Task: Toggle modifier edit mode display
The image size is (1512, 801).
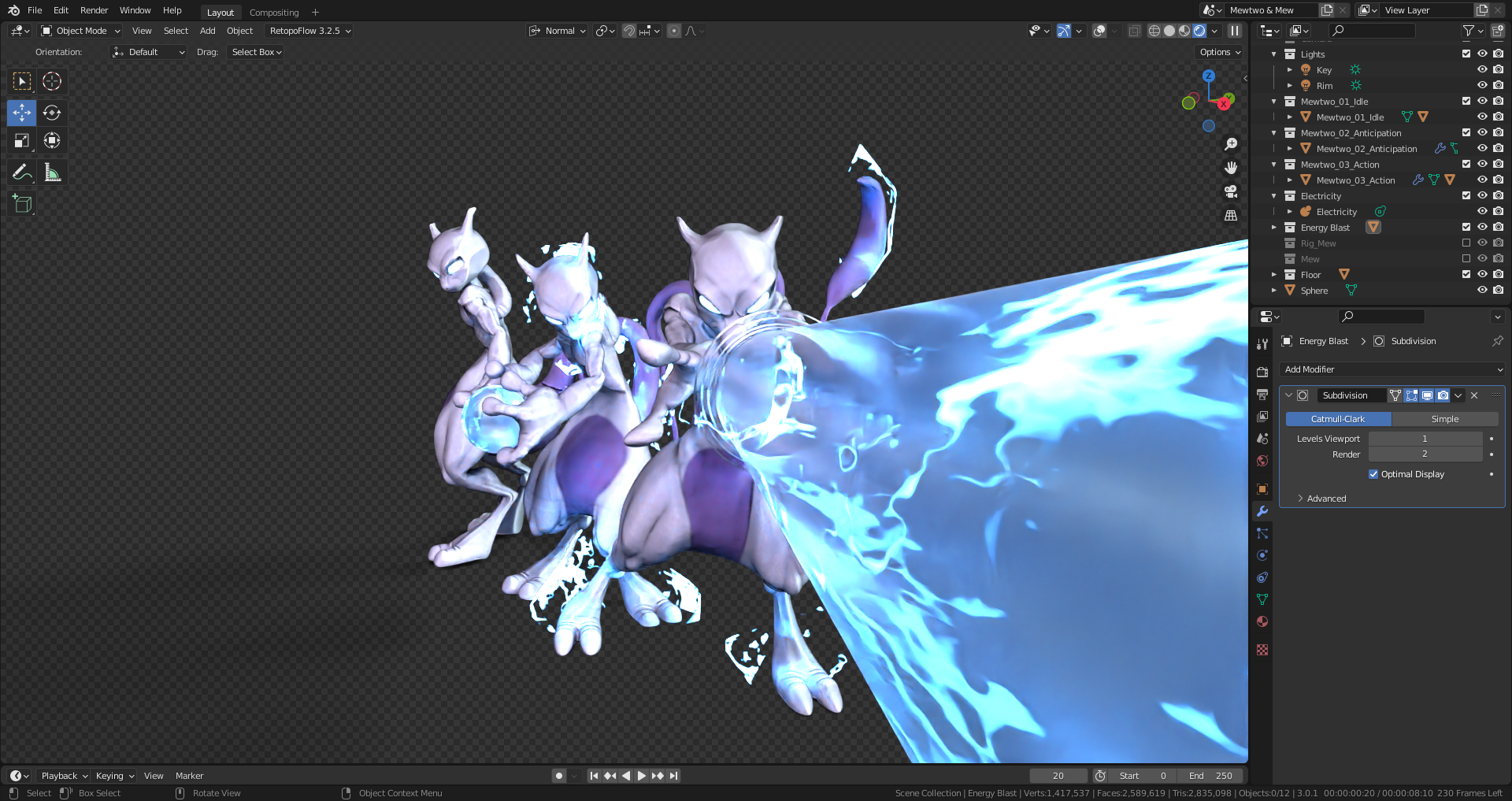Action: 1411,395
